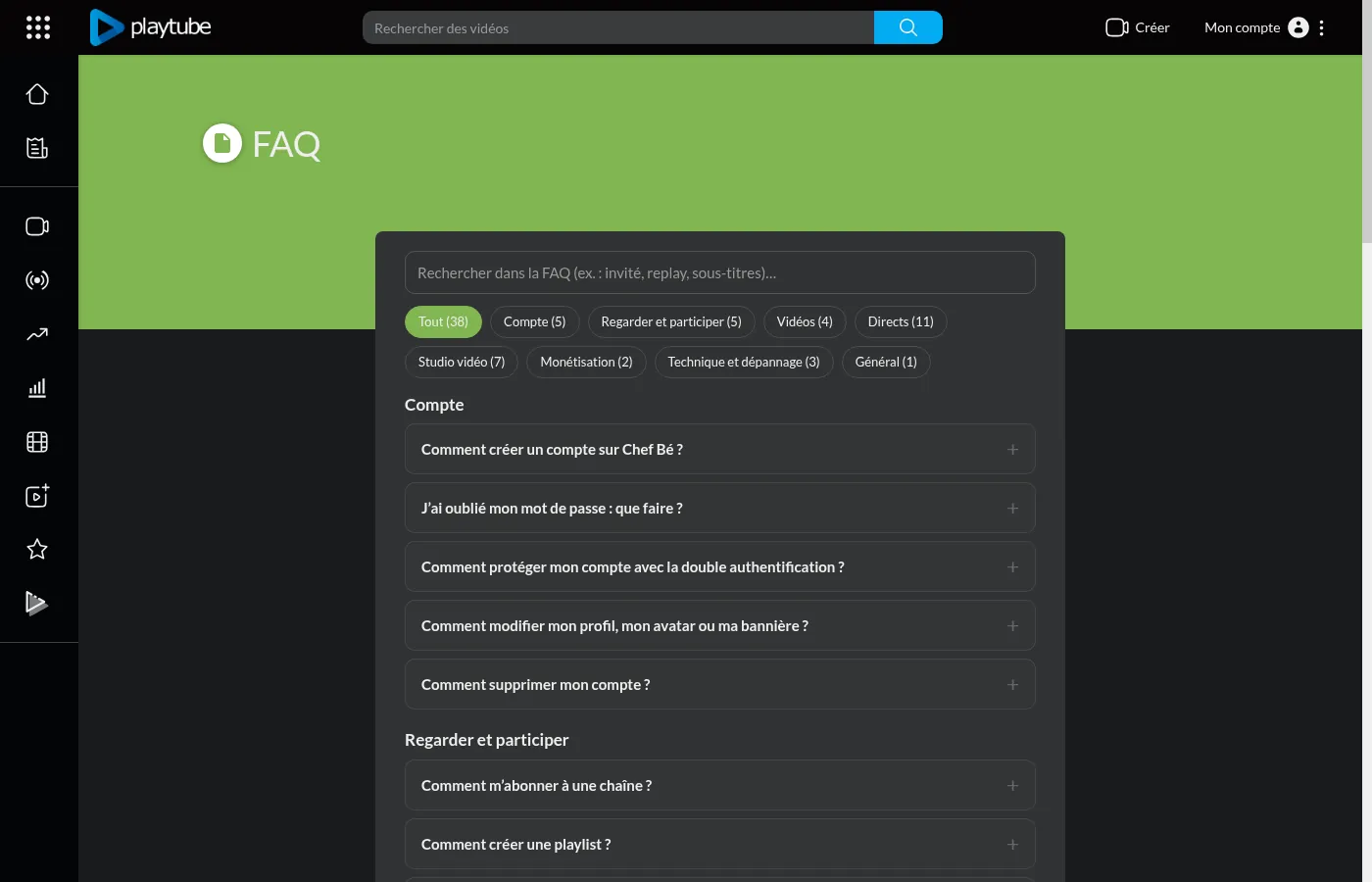The image size is (1372, 882).
Task: Open live broadcasts sidebar icon
Action: tap(37, 280)
